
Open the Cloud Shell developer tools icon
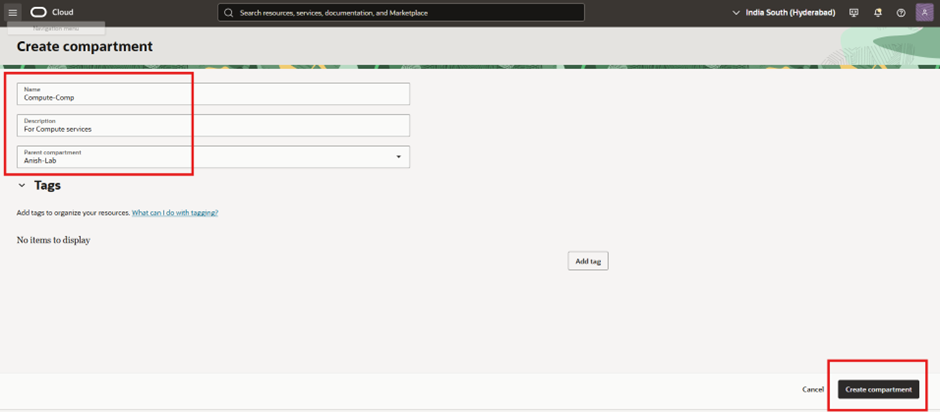click(853, 13)
